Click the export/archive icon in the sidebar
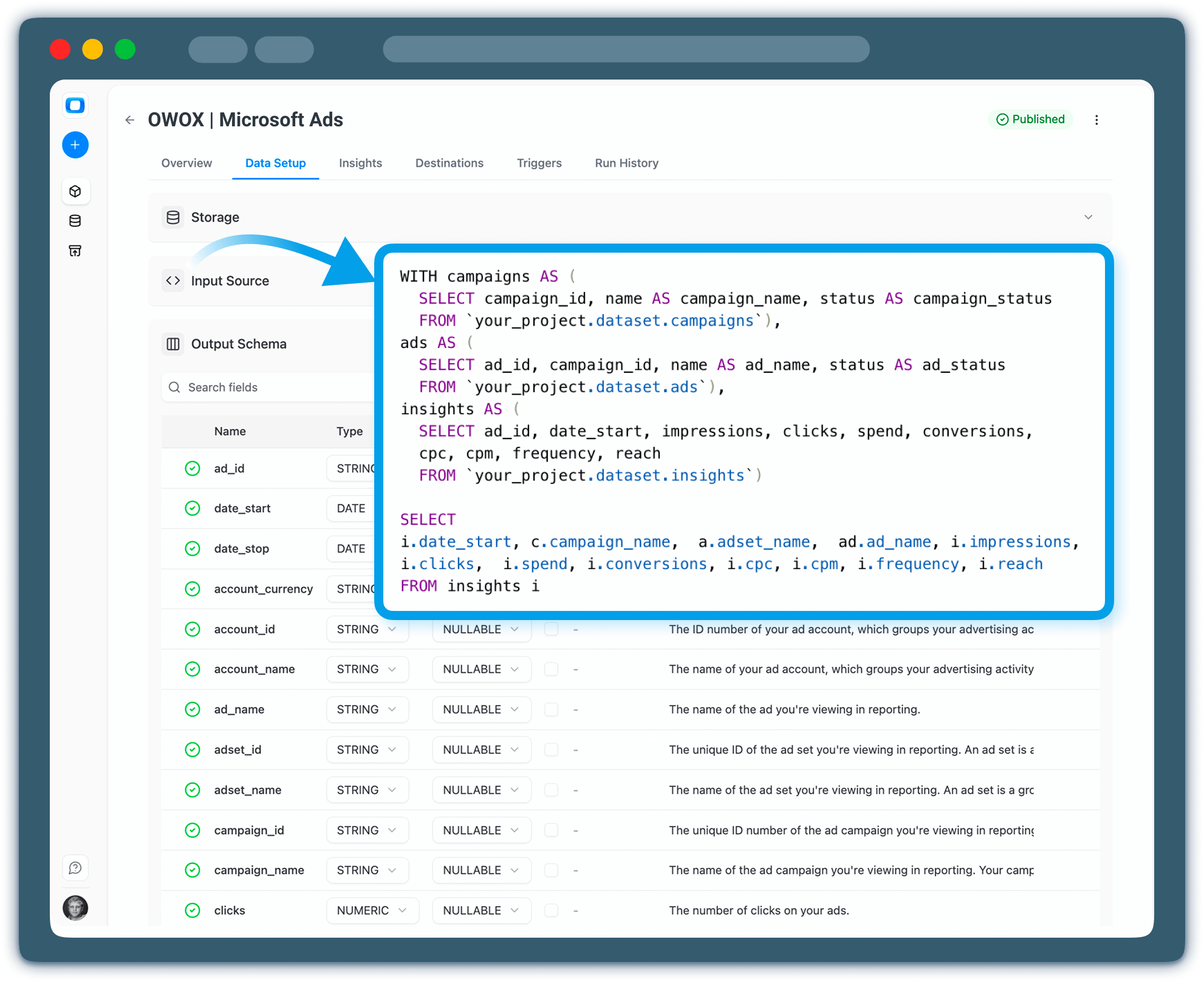 75,250
